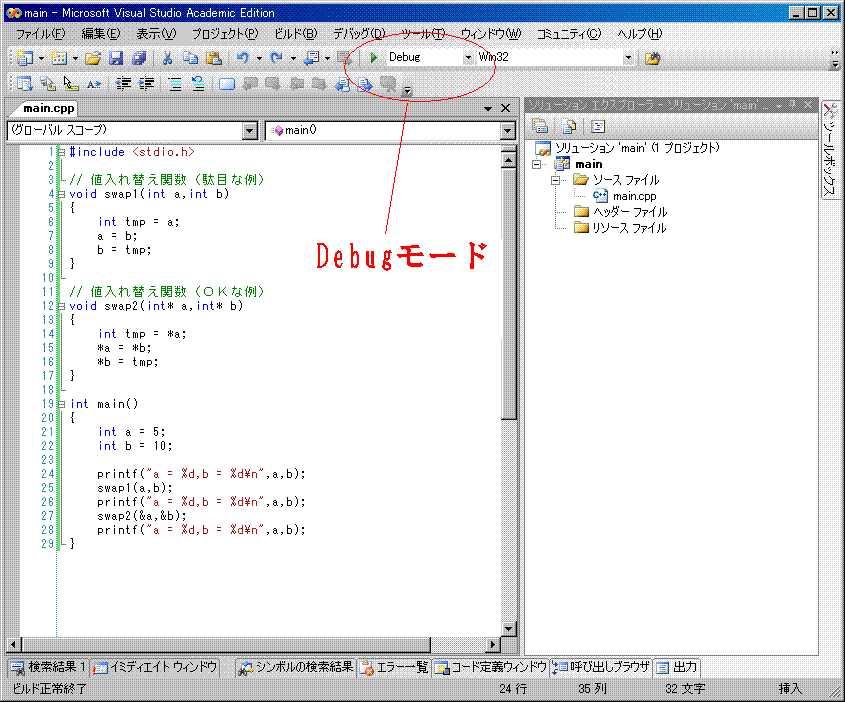
Task: Click the Copy icon
Action: pyautogui.click(x=190, y=58)
